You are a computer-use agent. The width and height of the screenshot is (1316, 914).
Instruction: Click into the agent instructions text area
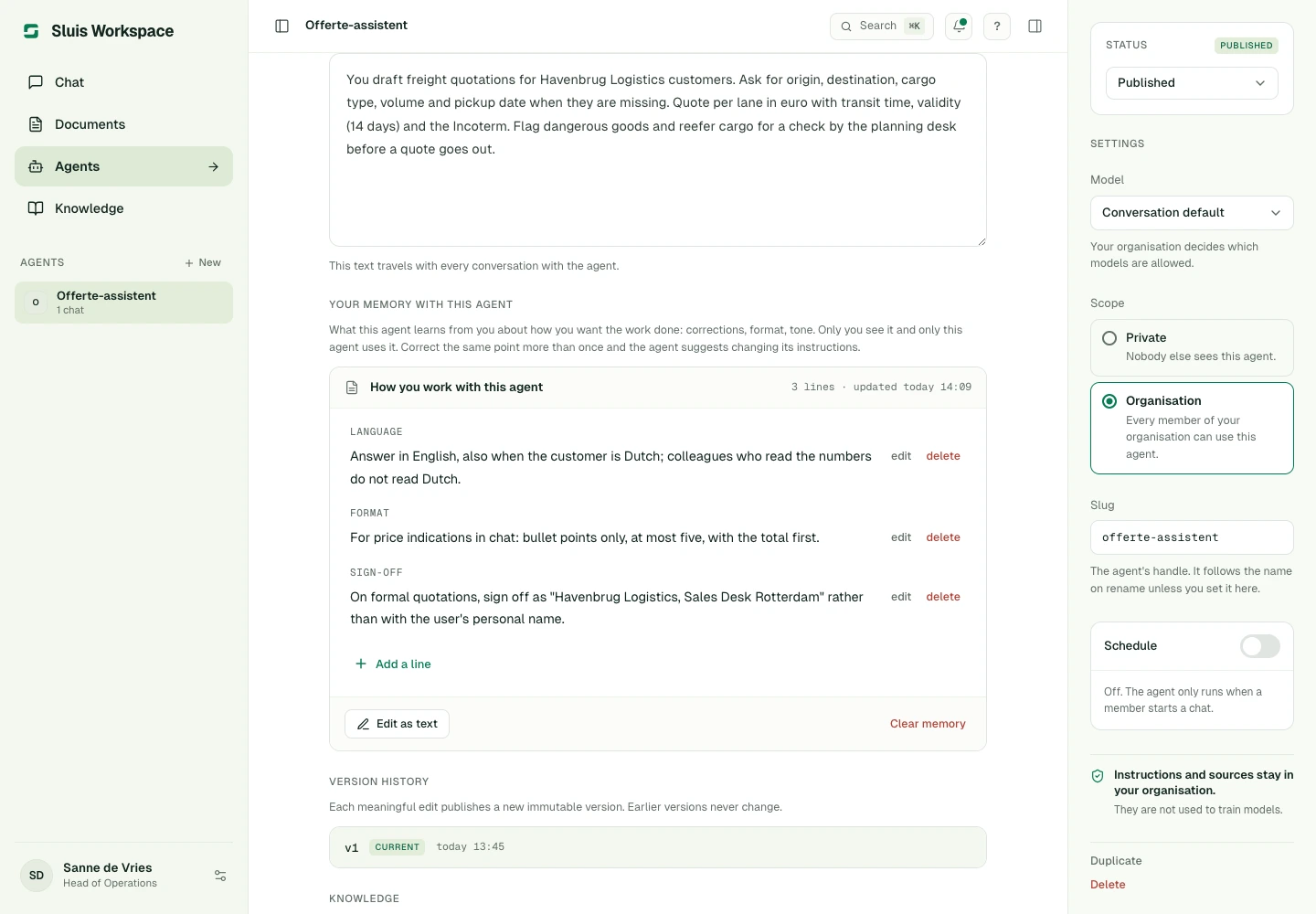click(x=658, y=150)
